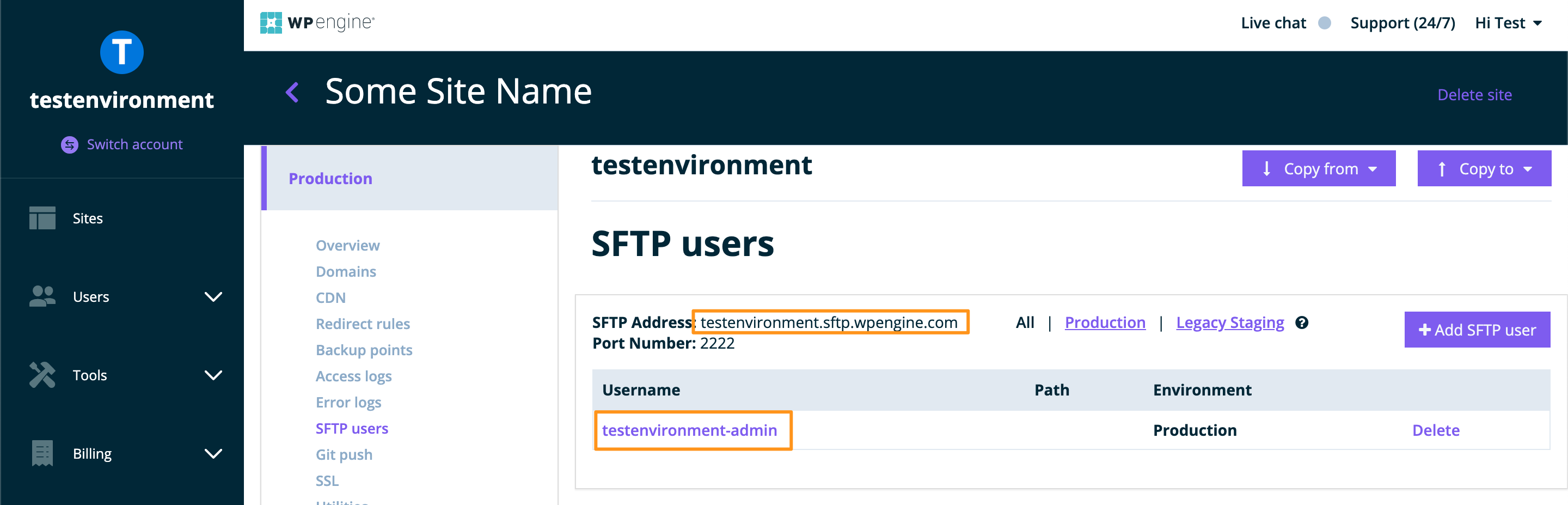The height and width of the screenshot is (505, 1568).
Task: Go back using the purple chevron arrow
Action: tap(292, 93)
